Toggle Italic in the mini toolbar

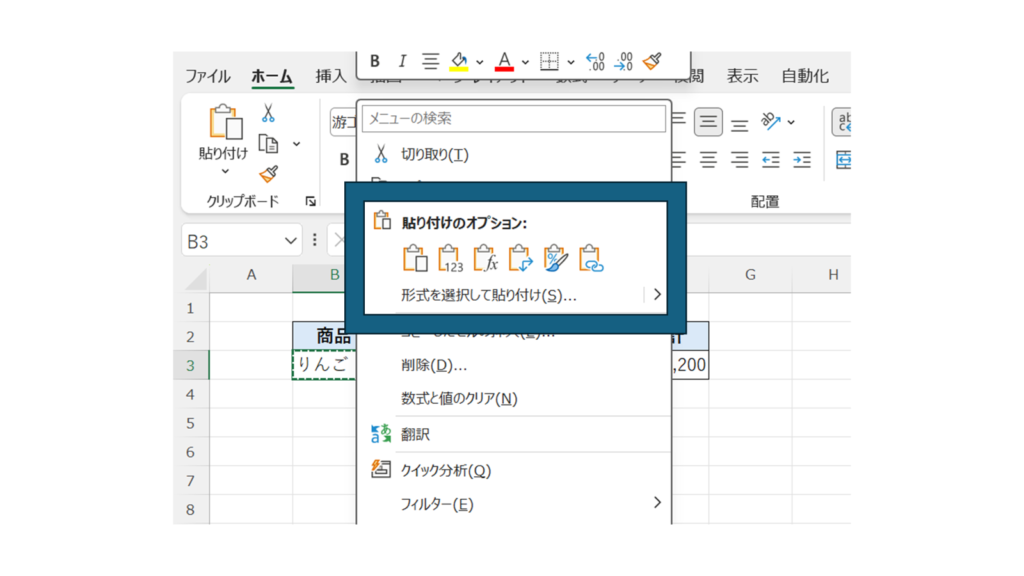pyautogui.click(x=402, y=62)
